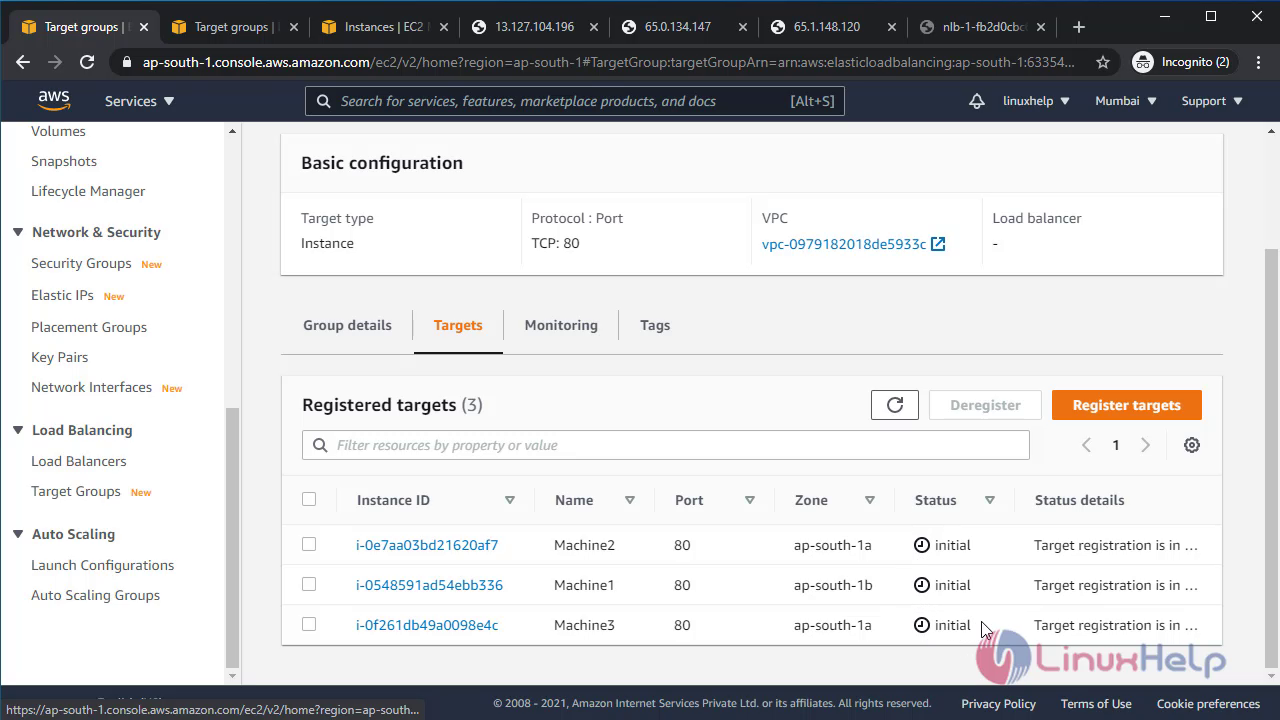Collapse the Auto Scaling section
The height and width of the screenshot is (720, 1280).
coord(18,534)
